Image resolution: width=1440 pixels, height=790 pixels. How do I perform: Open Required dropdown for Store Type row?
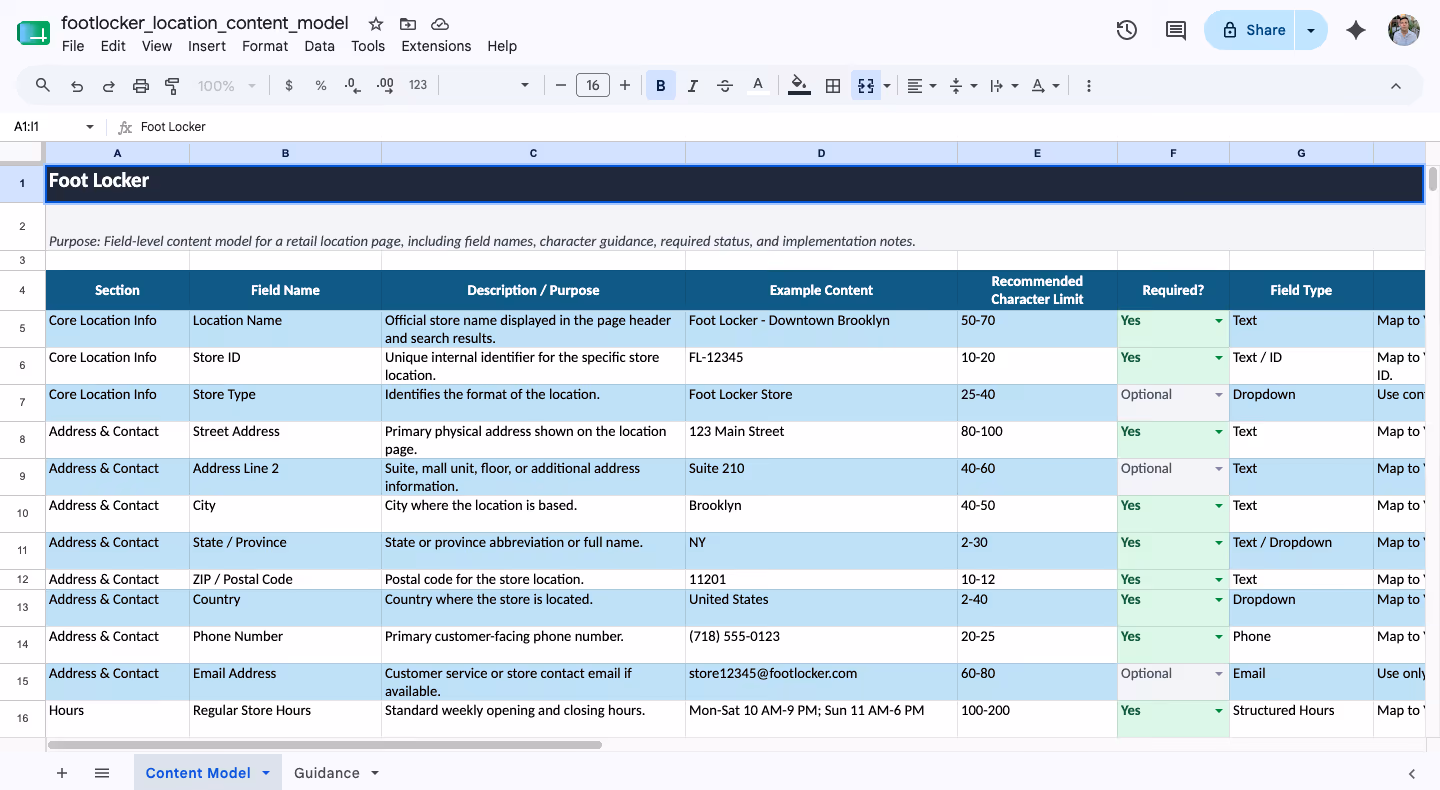tap(1219, 395)
